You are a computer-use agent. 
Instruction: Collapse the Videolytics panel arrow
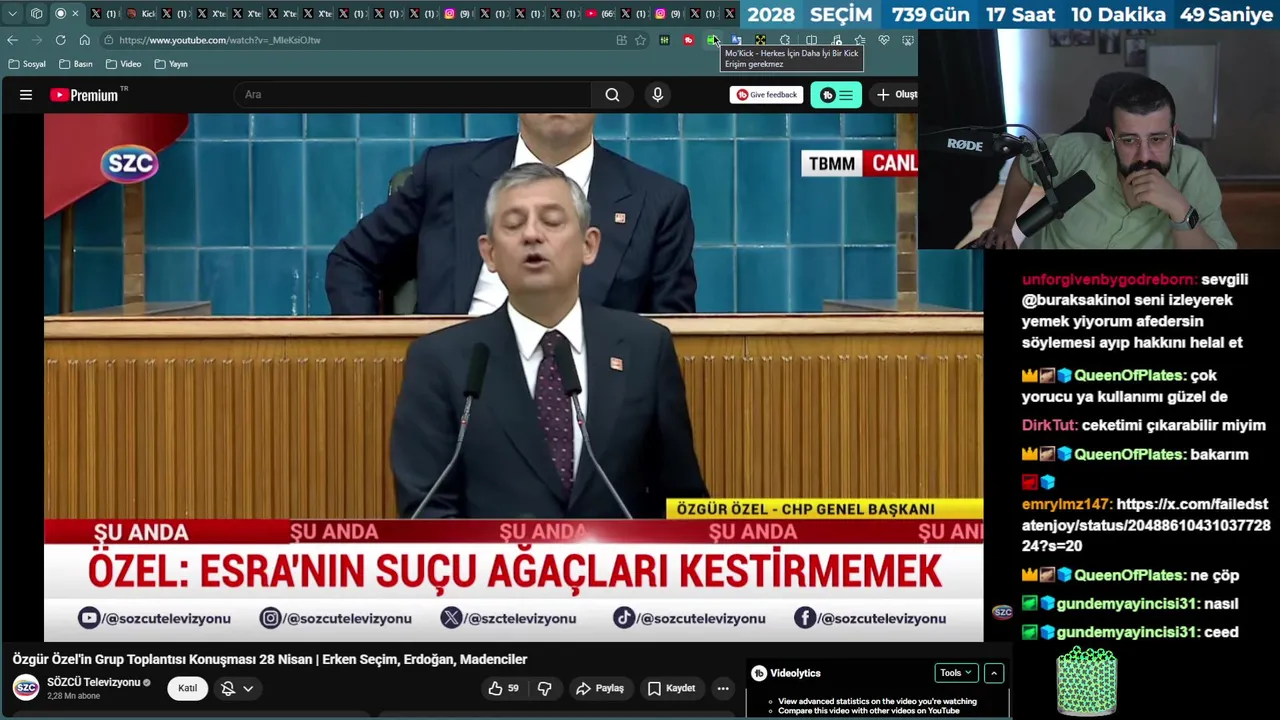(994, 673)
